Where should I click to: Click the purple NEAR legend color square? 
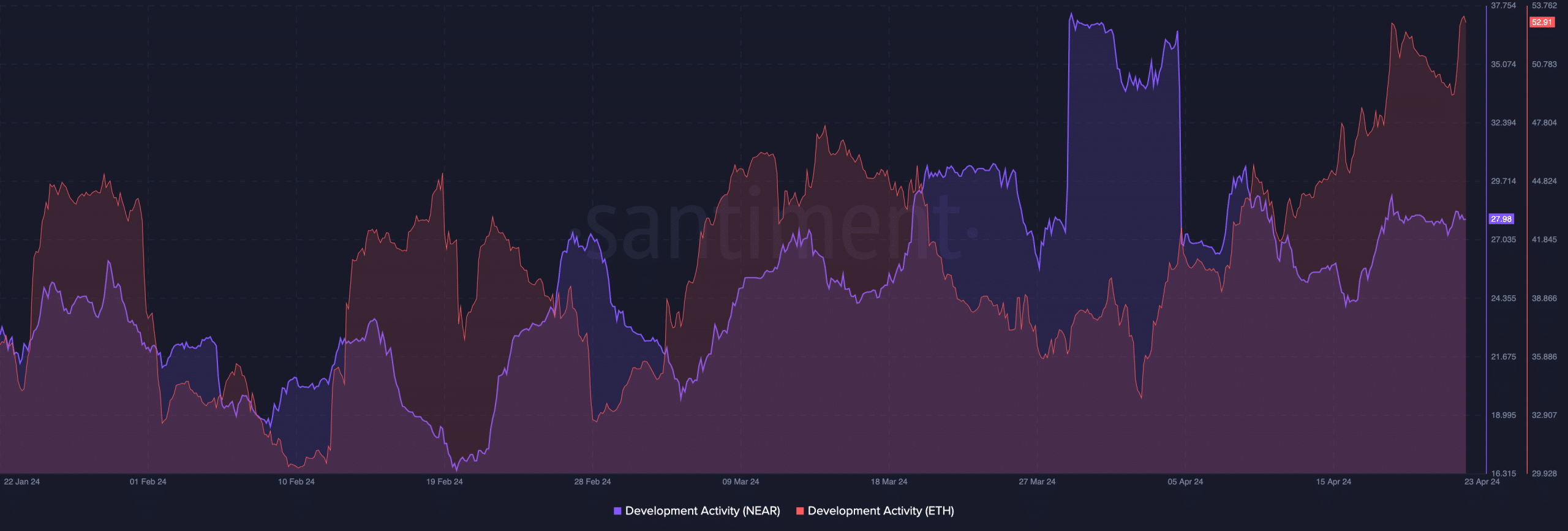pos(617,511)
